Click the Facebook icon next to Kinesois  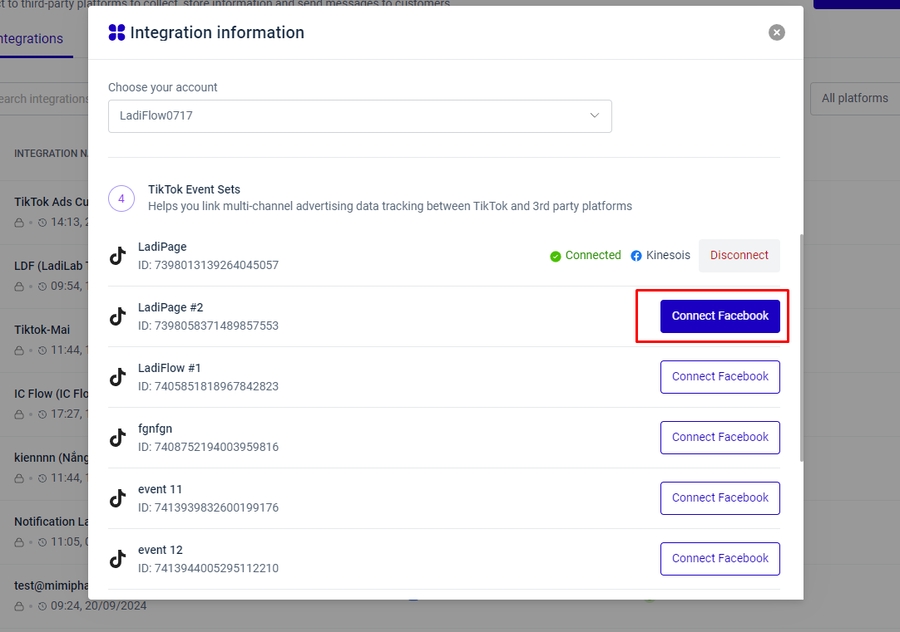click(636, 256)
